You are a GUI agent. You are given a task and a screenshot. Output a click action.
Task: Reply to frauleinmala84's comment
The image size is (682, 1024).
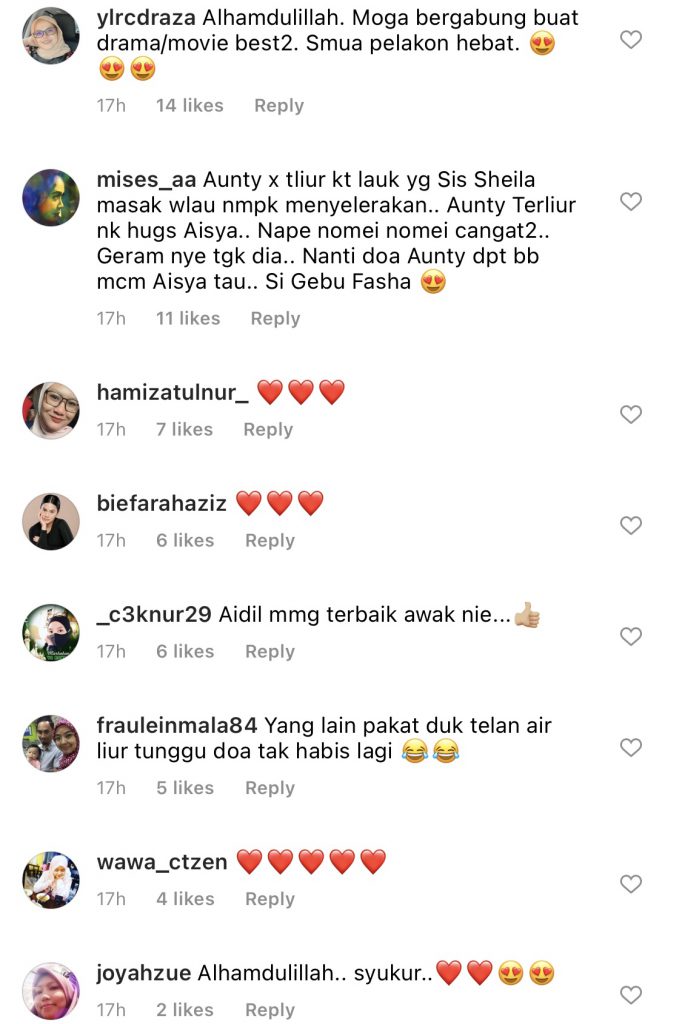coord(270,788)
